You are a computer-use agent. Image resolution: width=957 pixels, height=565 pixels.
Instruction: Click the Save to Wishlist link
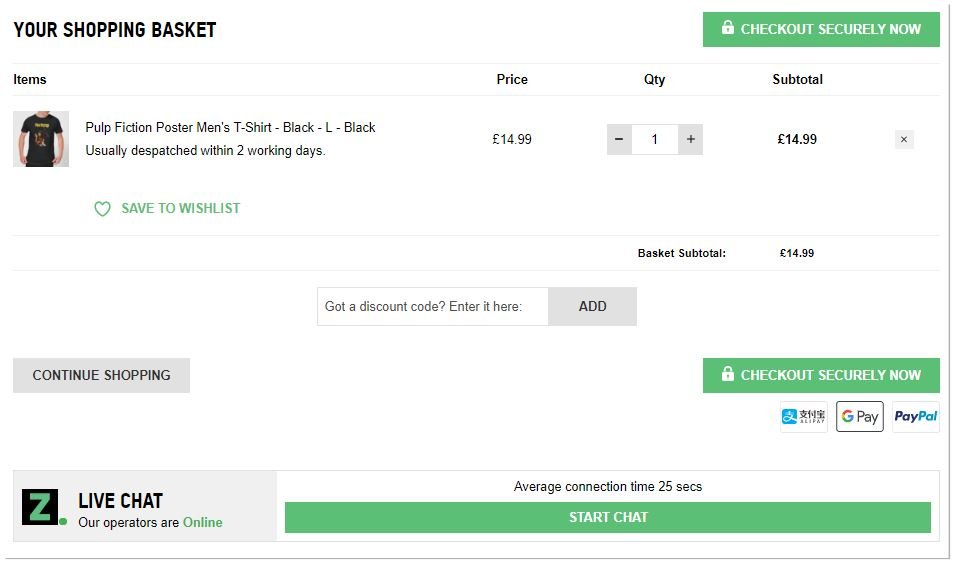(x=181, y=209)
